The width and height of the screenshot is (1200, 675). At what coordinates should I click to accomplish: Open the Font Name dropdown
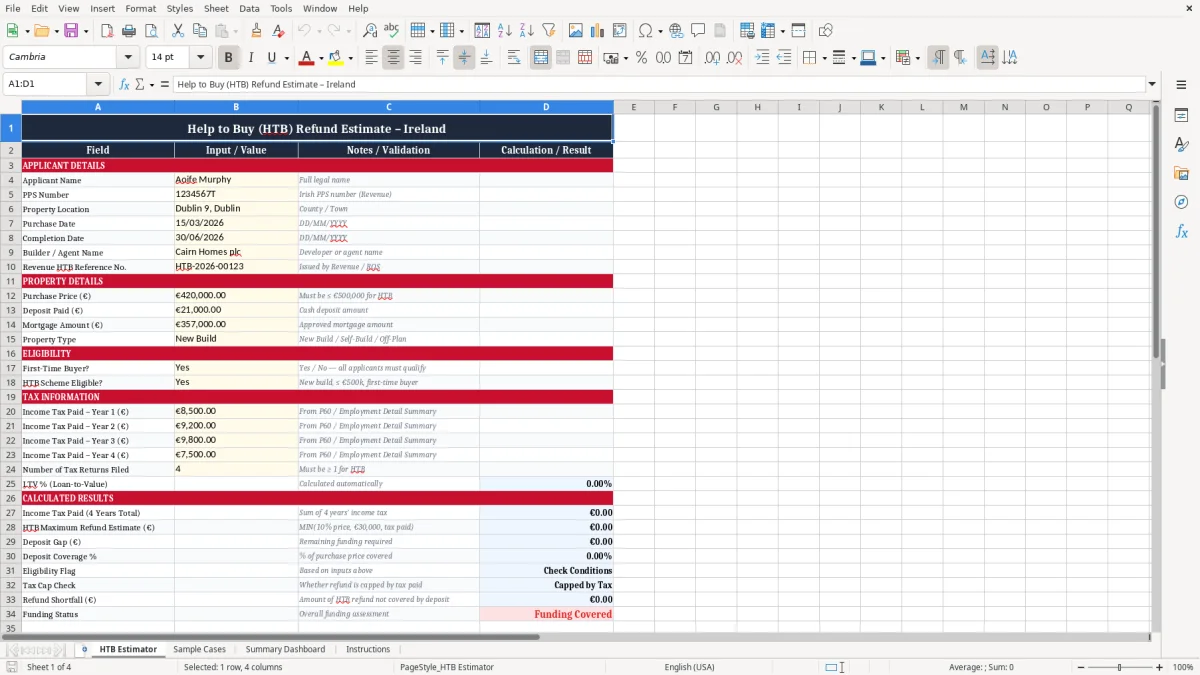(128, 58)
